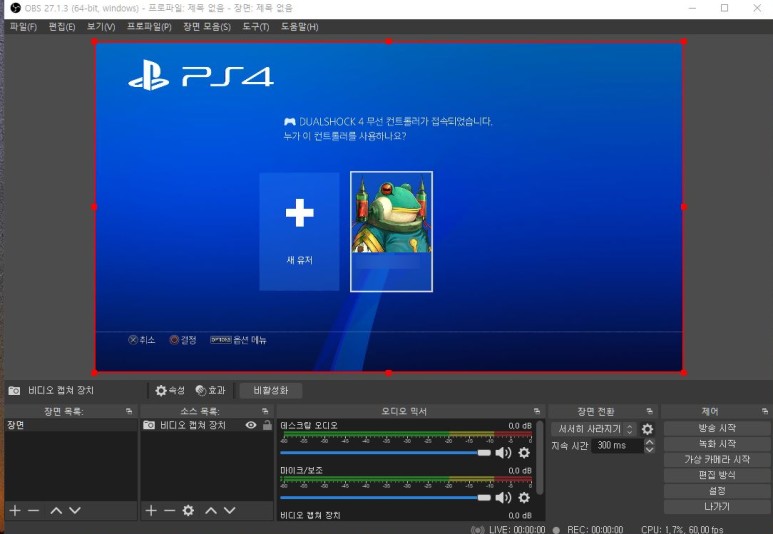The image size is (773, 534).
Task: Open the 프로파일(P) menu
Action: click(x=149, y=27)
